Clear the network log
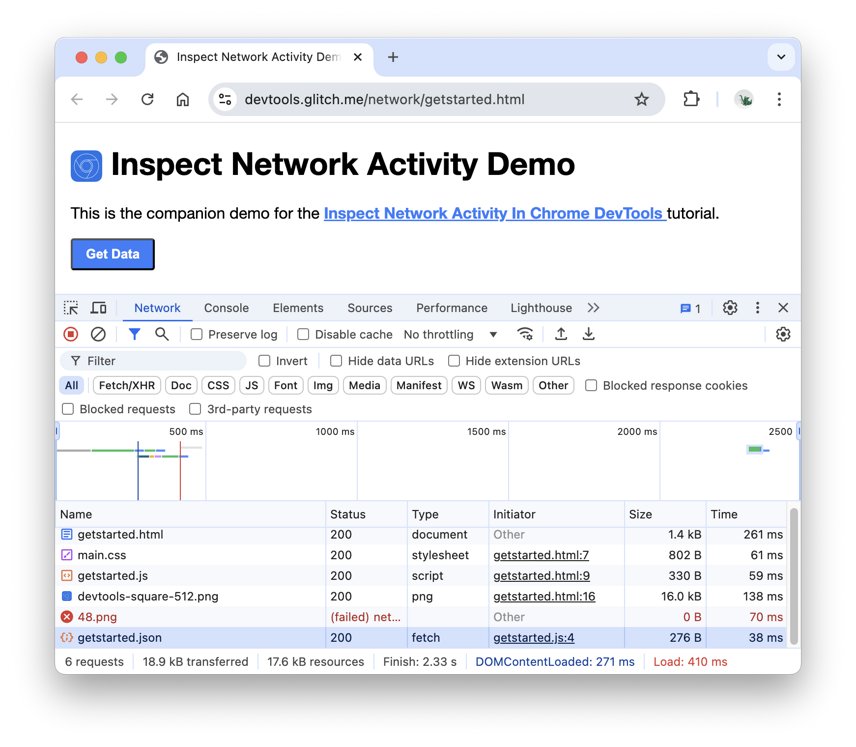This screenshot has height=747, width=856. (x=98, y=334)
